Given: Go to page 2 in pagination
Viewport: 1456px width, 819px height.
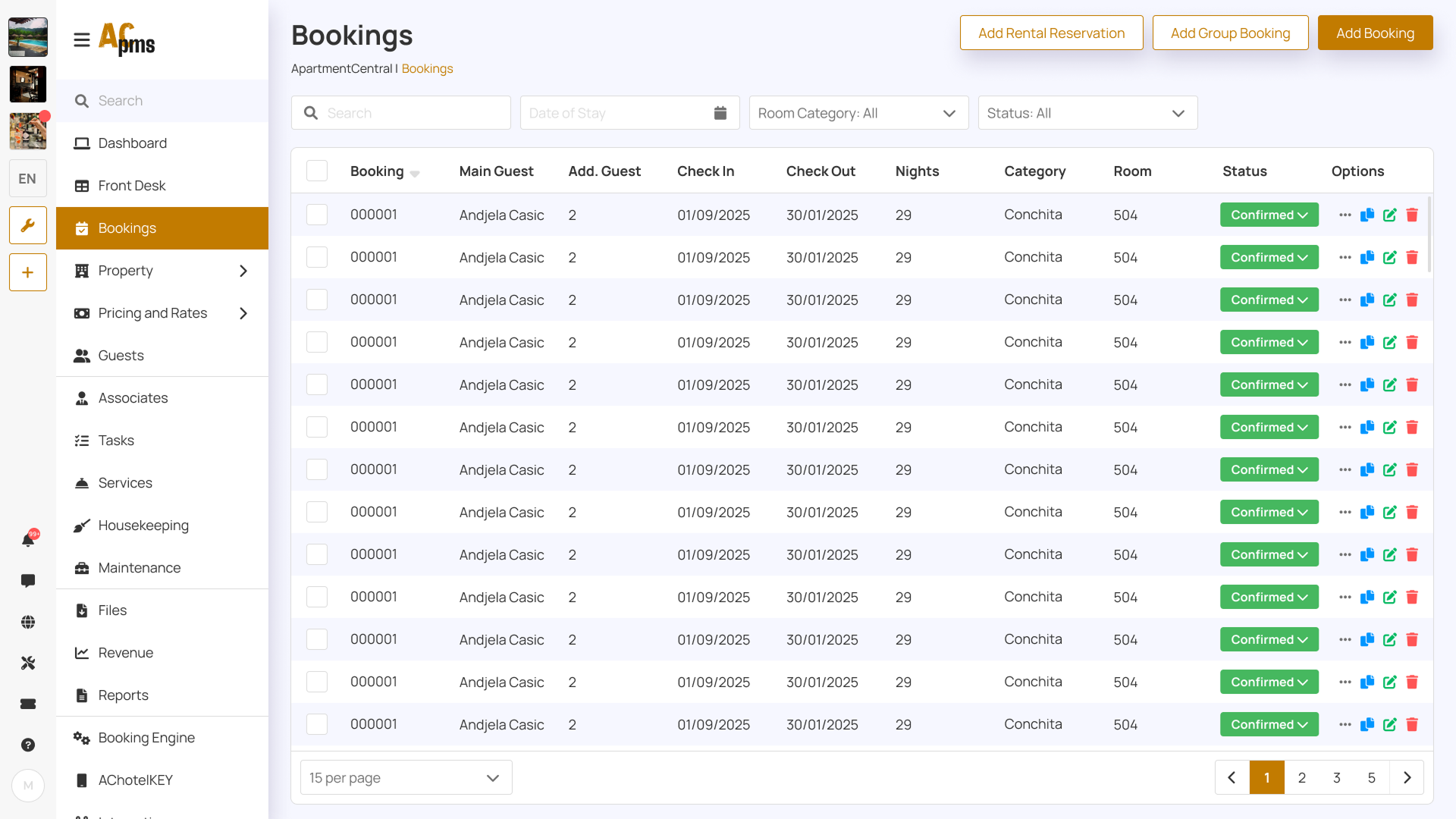Looking at the screenshot, I should coord(1302,778).
